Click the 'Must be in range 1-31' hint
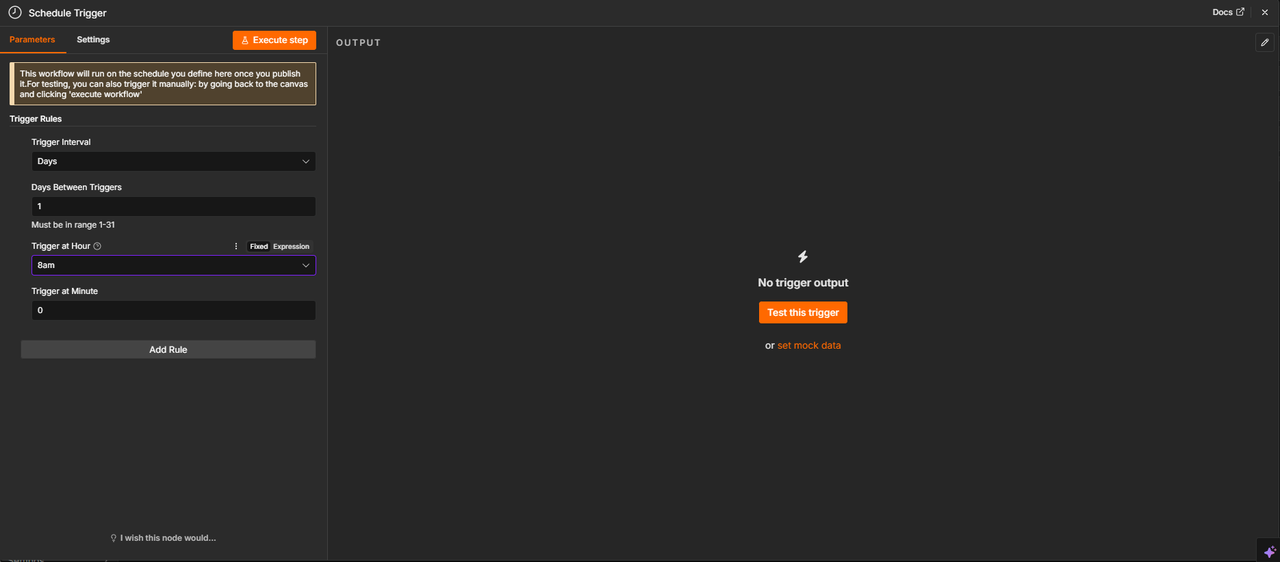Image resolution: width=1280 pixels, height=562 pixels. [73, 225]
